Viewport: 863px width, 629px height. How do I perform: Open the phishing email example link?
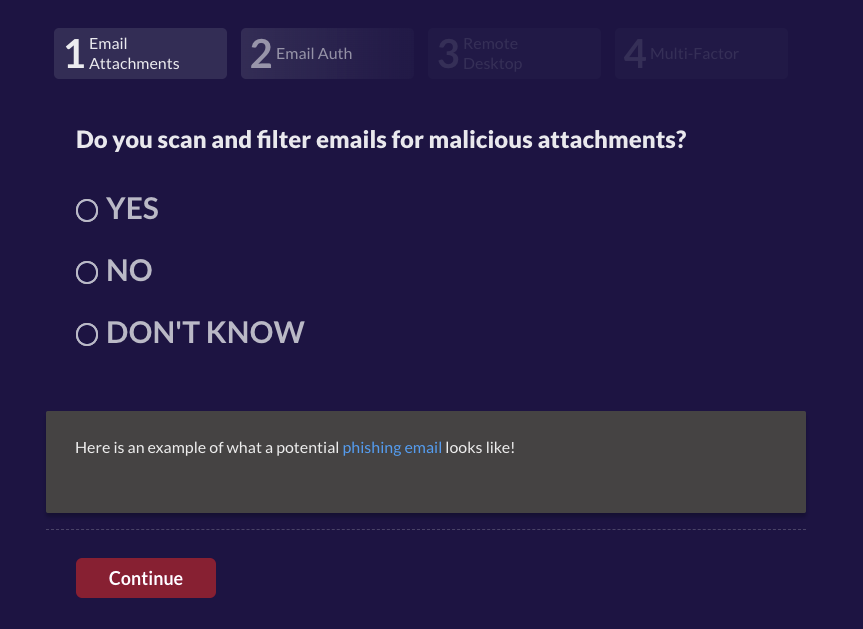(x=392, y=447)
